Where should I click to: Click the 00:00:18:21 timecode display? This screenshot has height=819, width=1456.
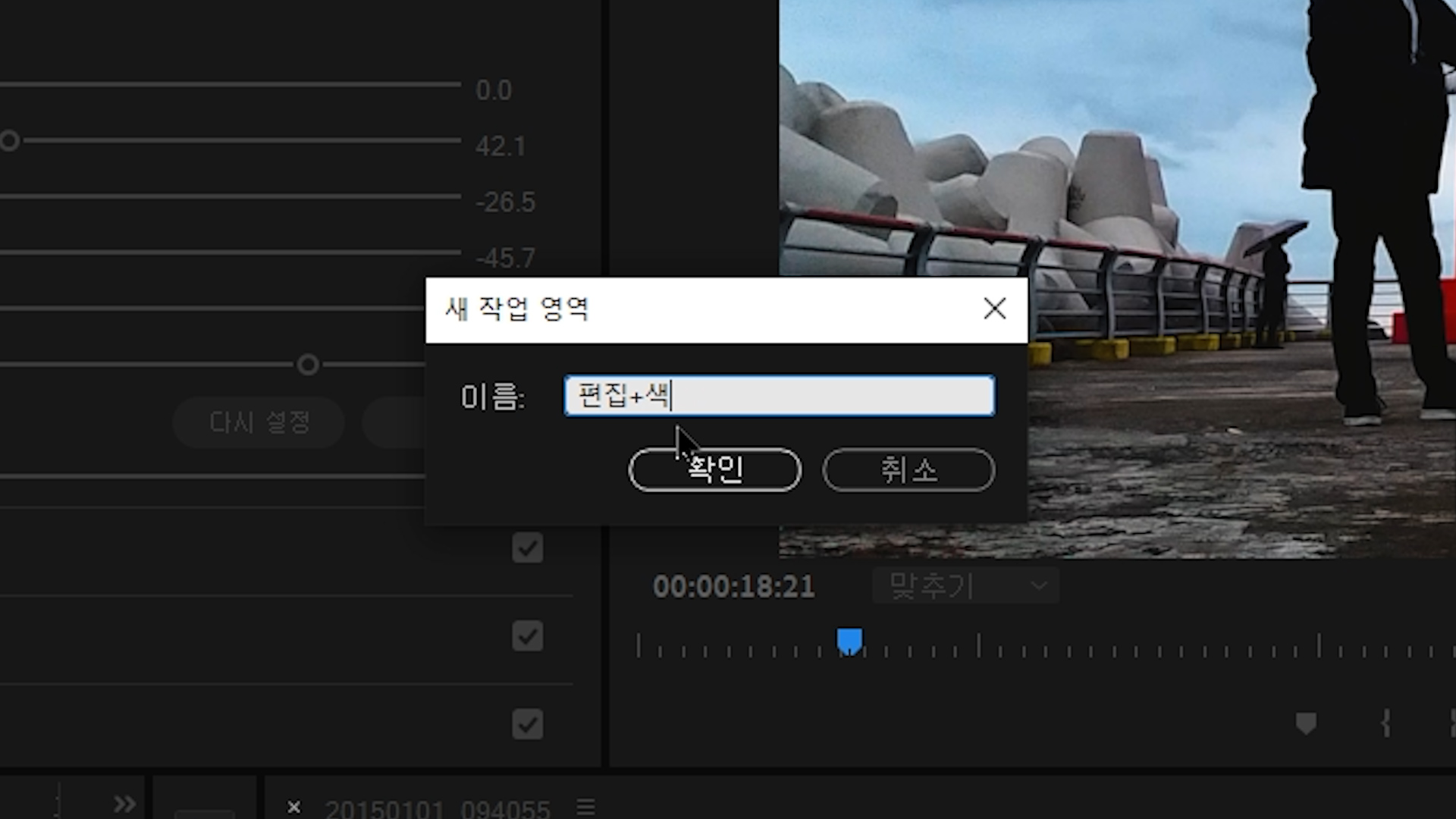733,586
